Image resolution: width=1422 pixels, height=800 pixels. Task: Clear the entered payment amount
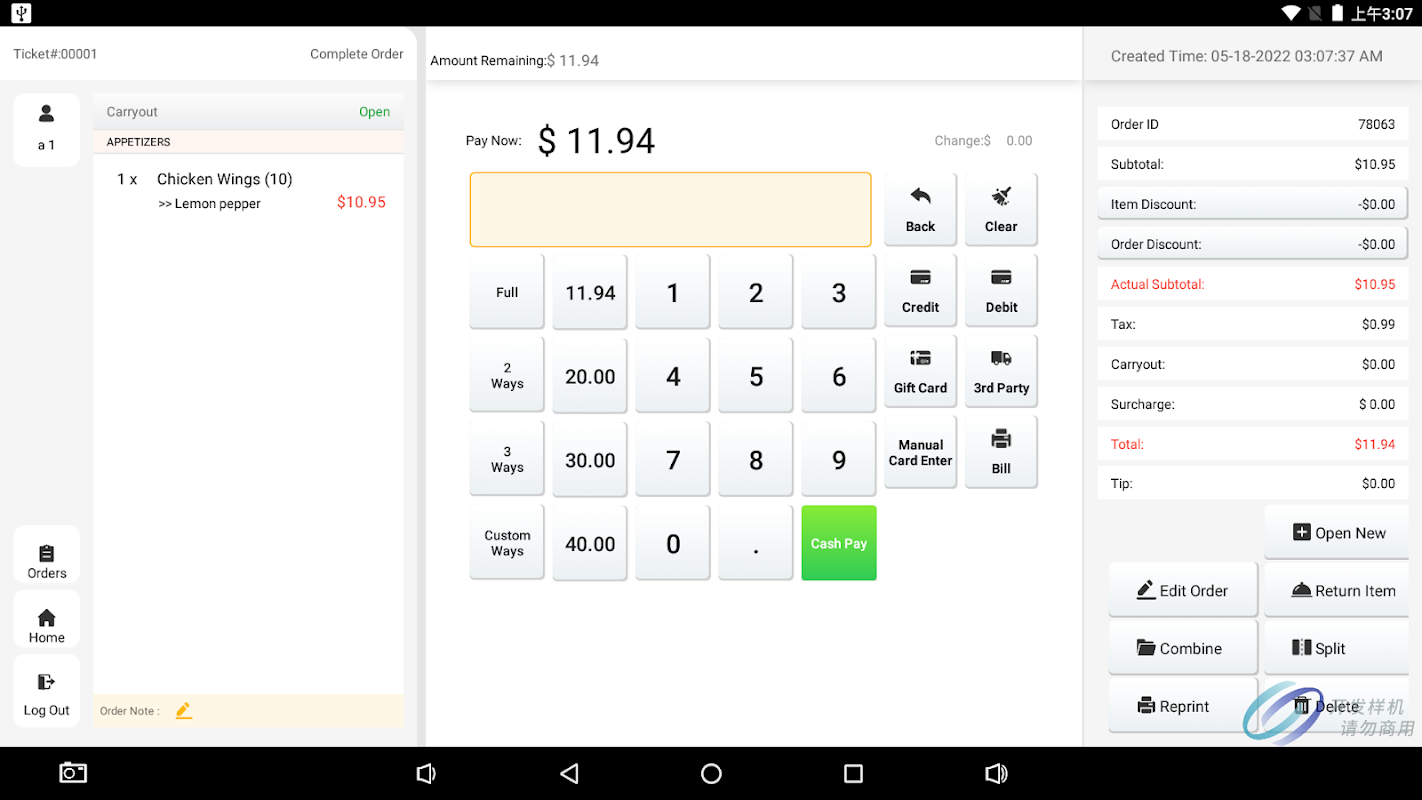[1001, 208]
